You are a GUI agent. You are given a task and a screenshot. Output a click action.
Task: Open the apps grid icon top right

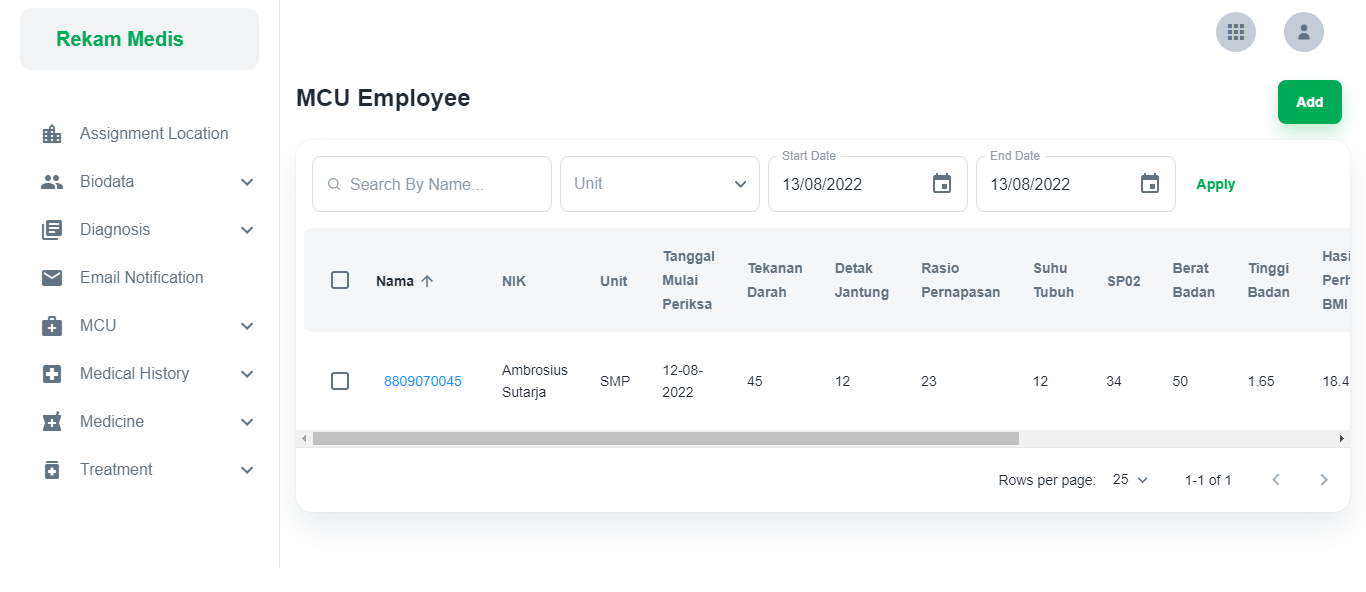[x=1236, y=32]
